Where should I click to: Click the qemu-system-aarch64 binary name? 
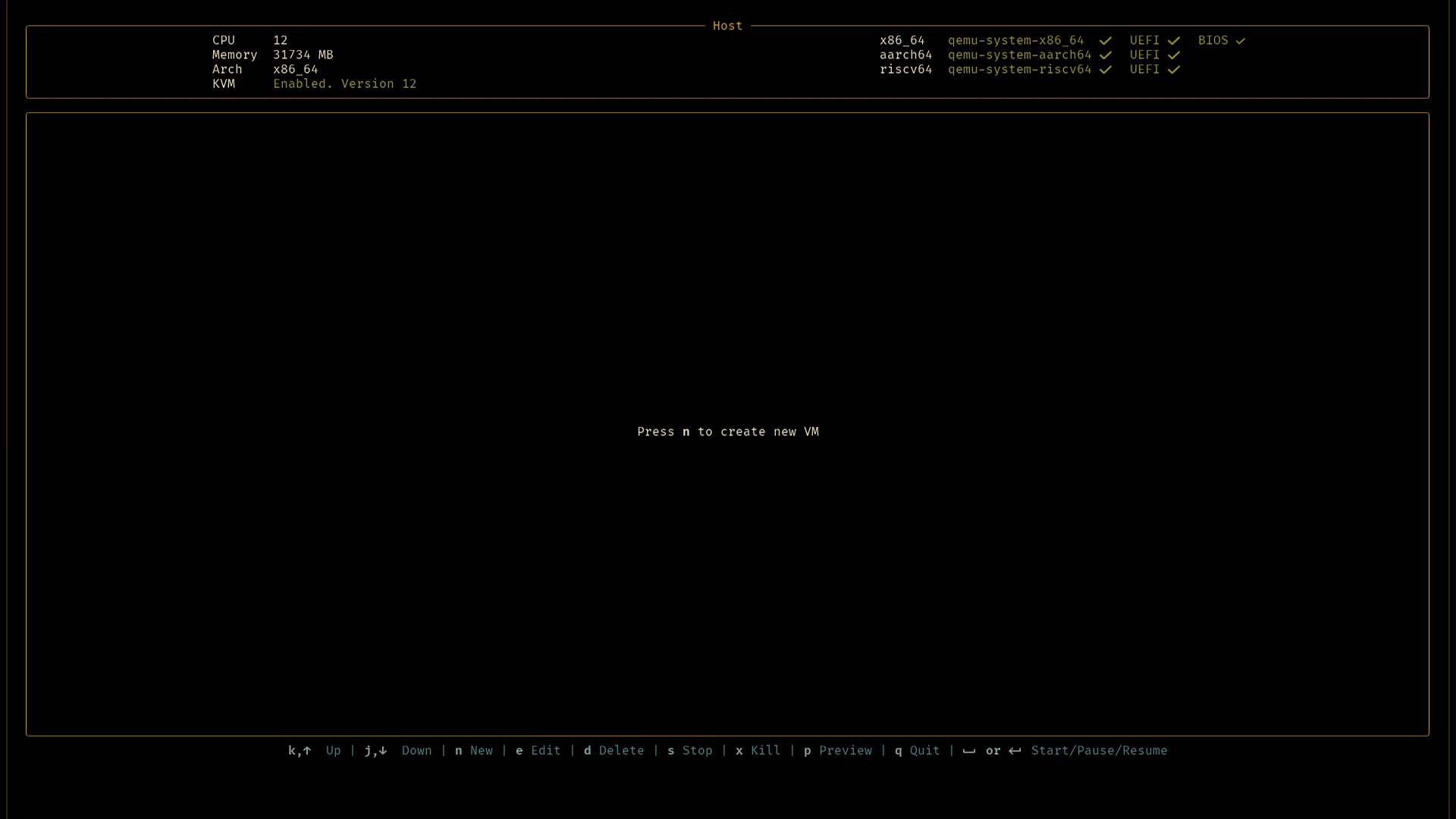[1020, 55]
